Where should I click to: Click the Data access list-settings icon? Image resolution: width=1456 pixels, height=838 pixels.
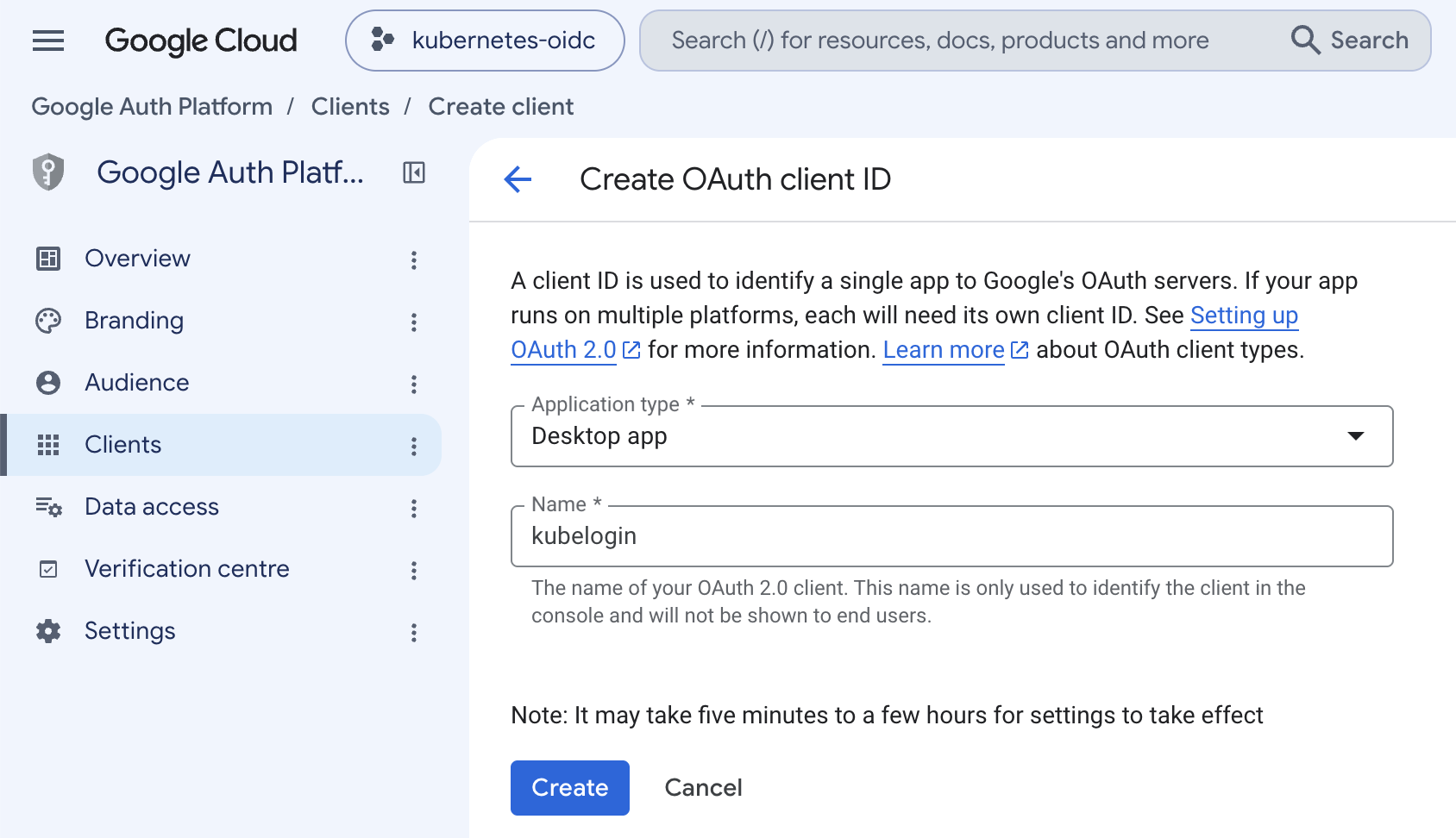(x=48, y=507)
